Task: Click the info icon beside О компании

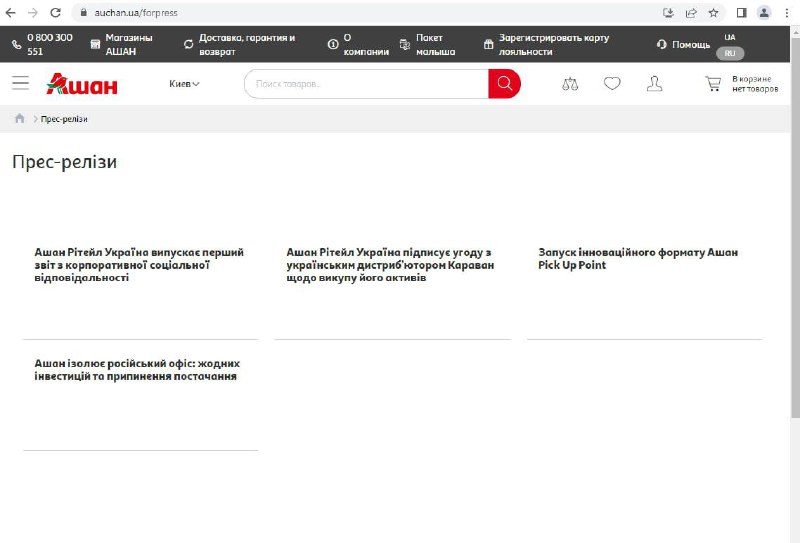Action: click(333, 44)
